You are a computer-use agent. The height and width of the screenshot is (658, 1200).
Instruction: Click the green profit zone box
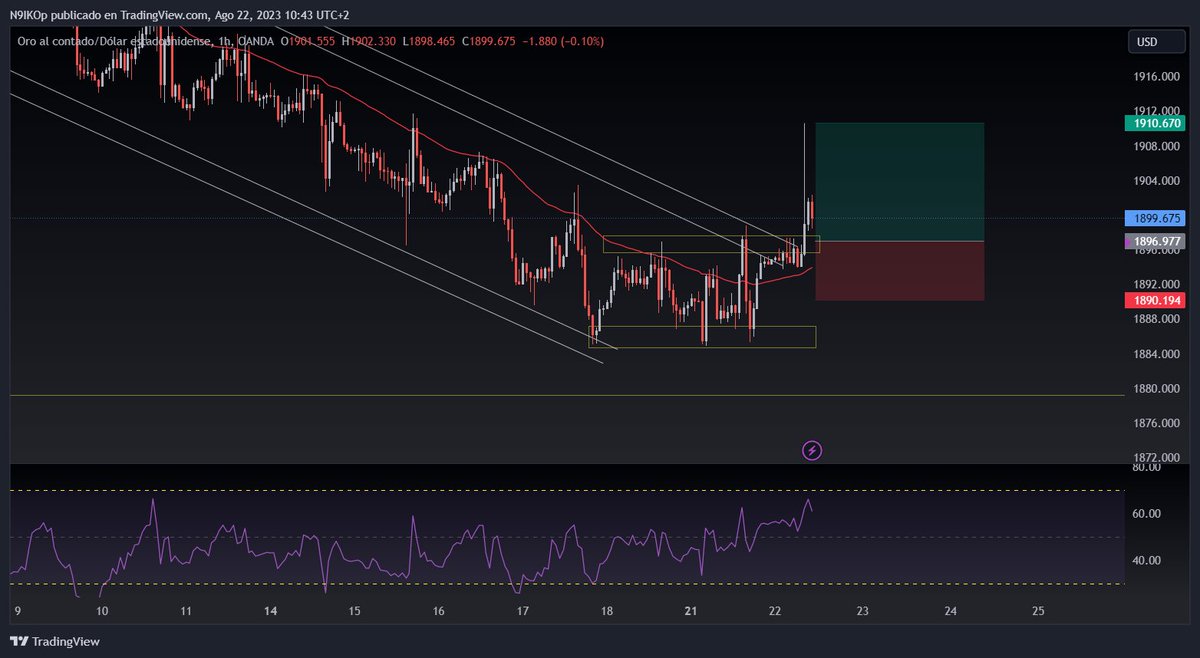tap(900, 182)
